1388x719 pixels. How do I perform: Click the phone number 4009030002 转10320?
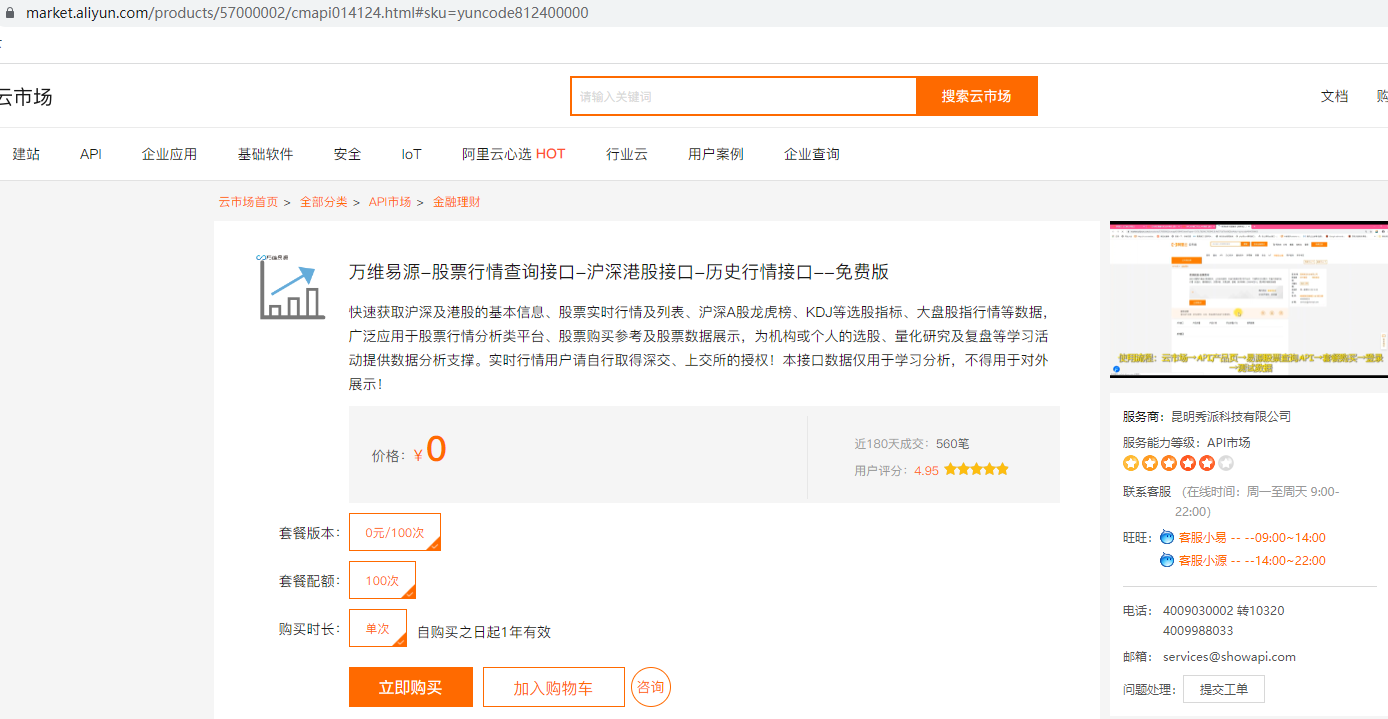(x=1223, y=610)
